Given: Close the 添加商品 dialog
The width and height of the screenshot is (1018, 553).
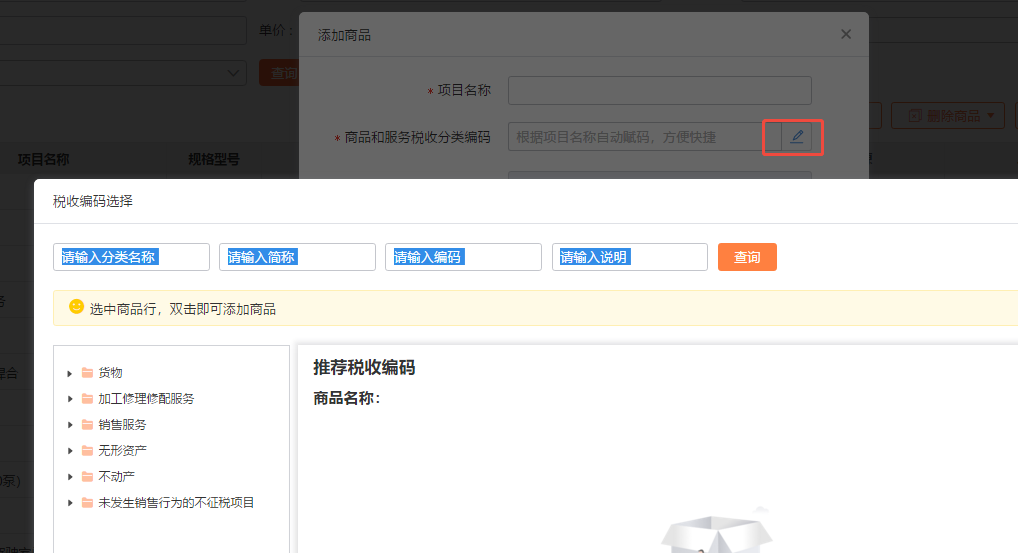Looking at the screenshot, I should click(846, 34).
